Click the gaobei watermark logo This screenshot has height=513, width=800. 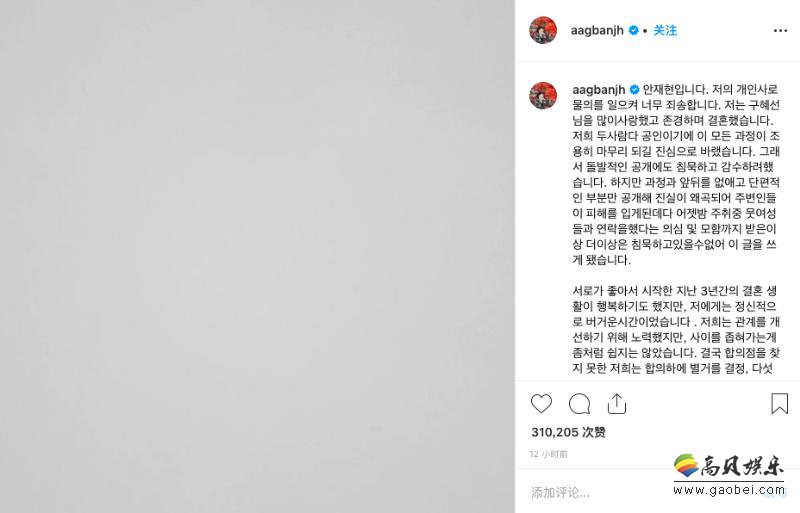click(729, 466)
